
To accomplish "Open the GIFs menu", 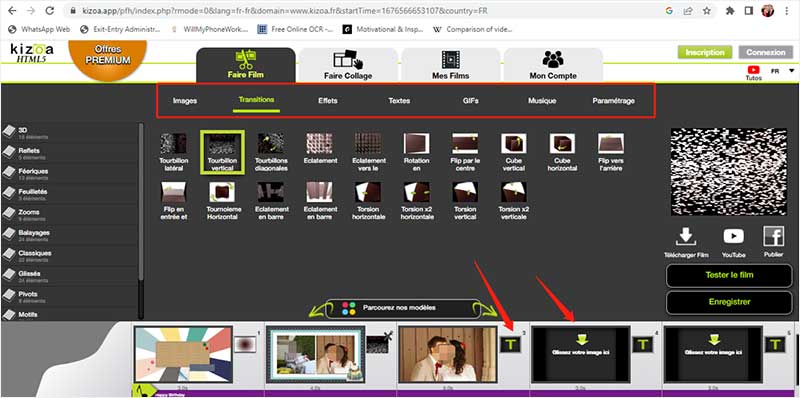I will pos(470,101).
